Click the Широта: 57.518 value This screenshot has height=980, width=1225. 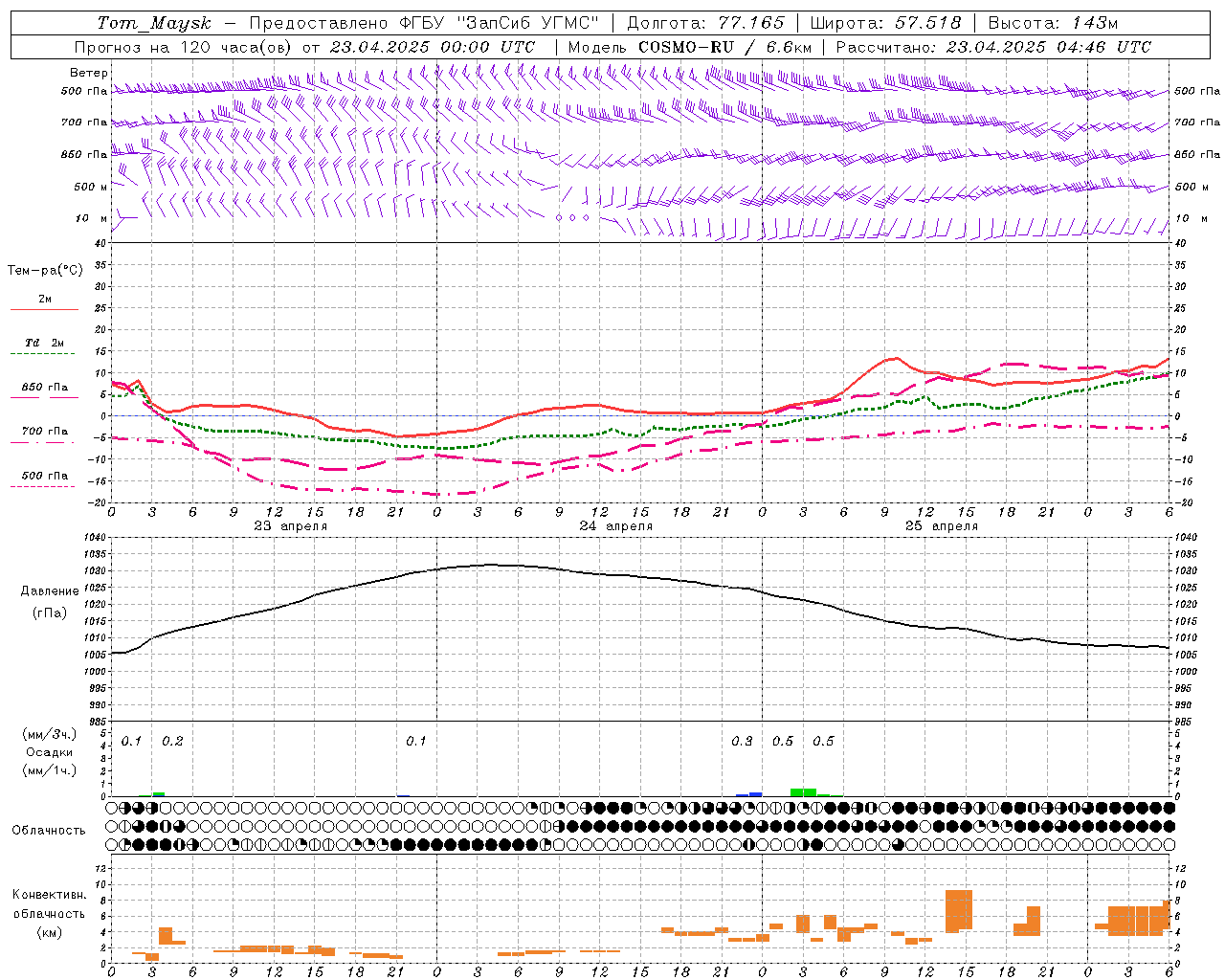coord(885,23)
